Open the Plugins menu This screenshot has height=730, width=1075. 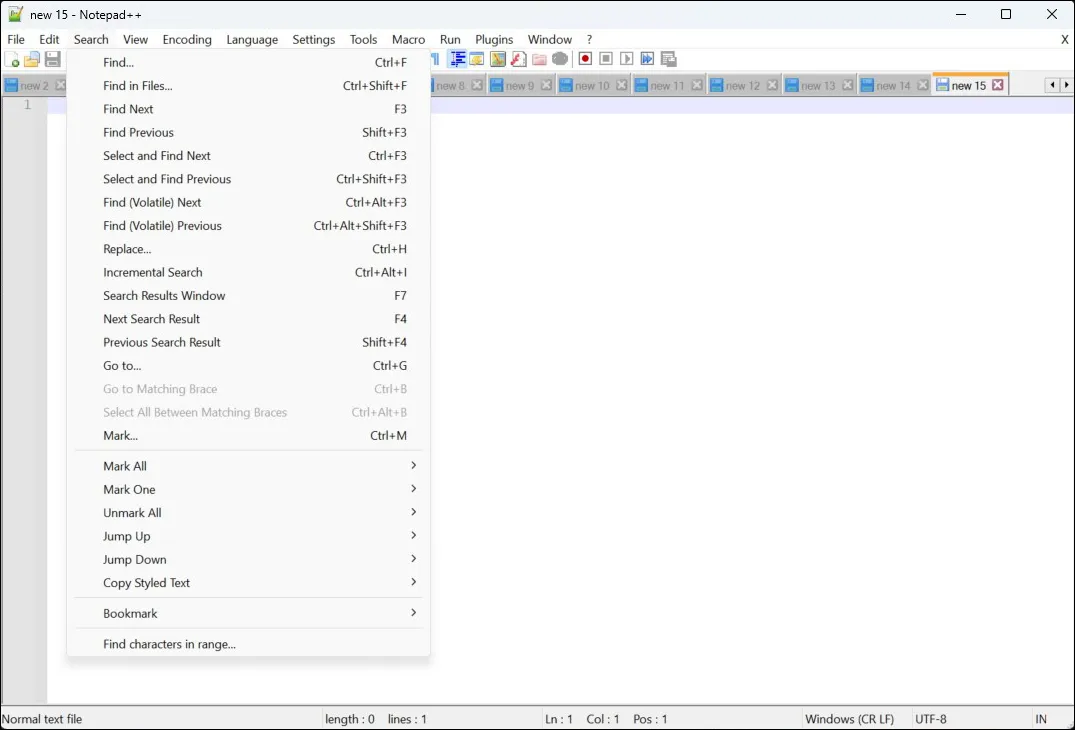tap(494, 40)
